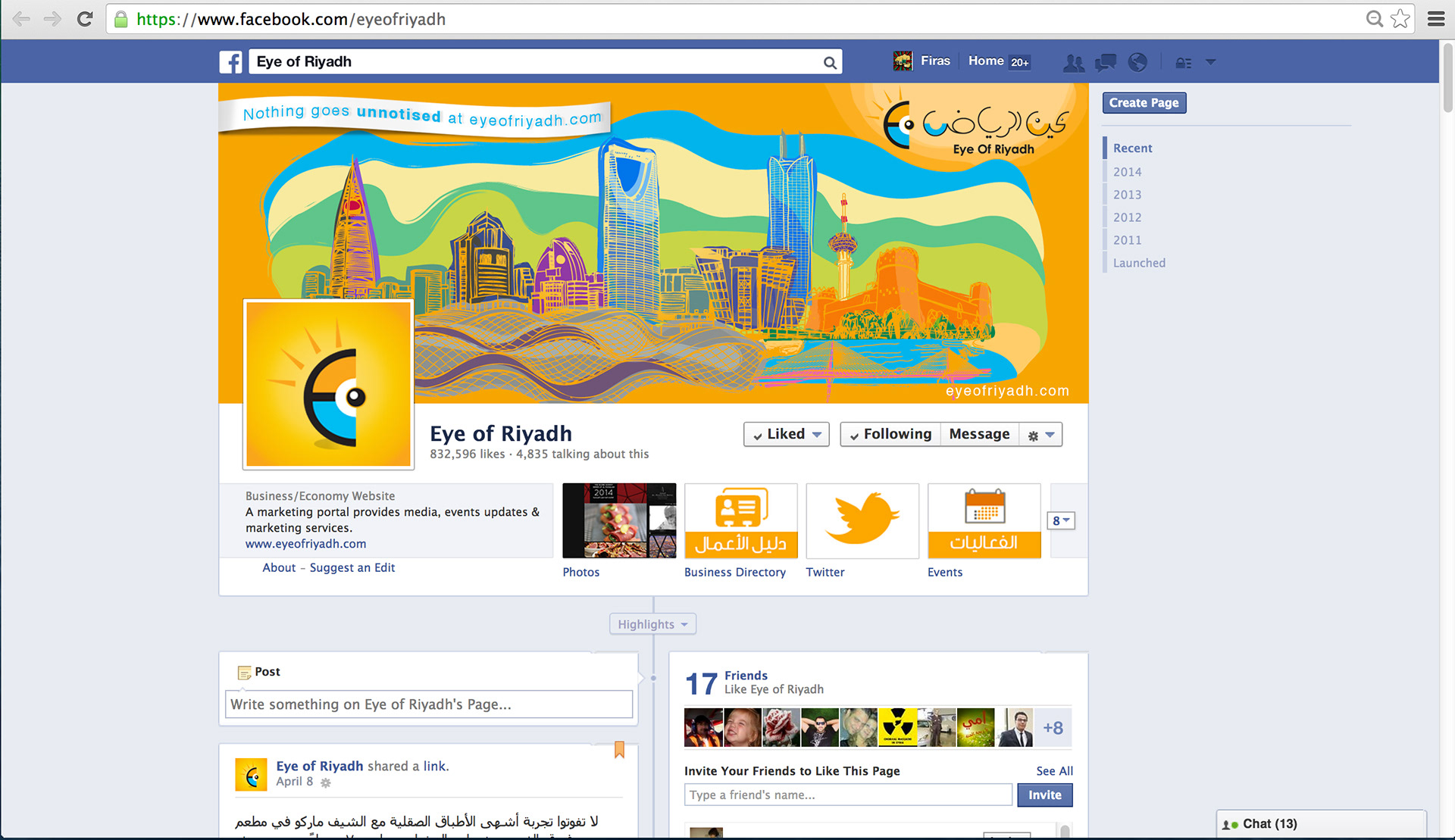Open the notifications globe icon

1137,62
